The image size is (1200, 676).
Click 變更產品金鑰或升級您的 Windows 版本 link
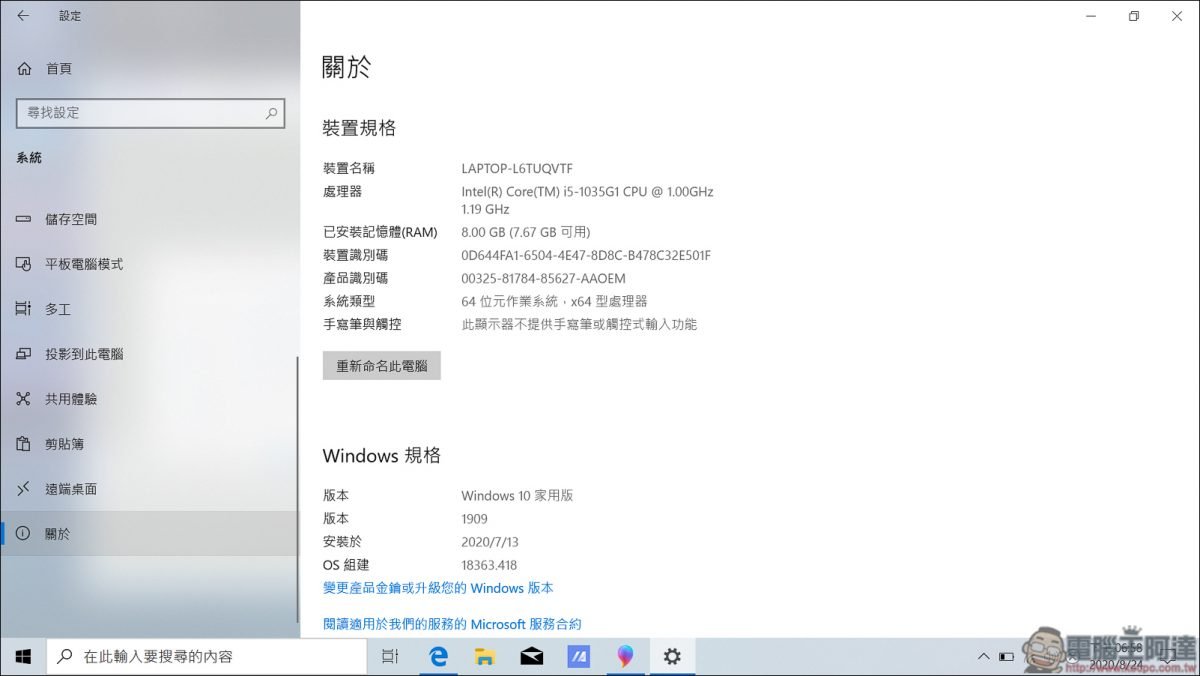click(438, 589)
